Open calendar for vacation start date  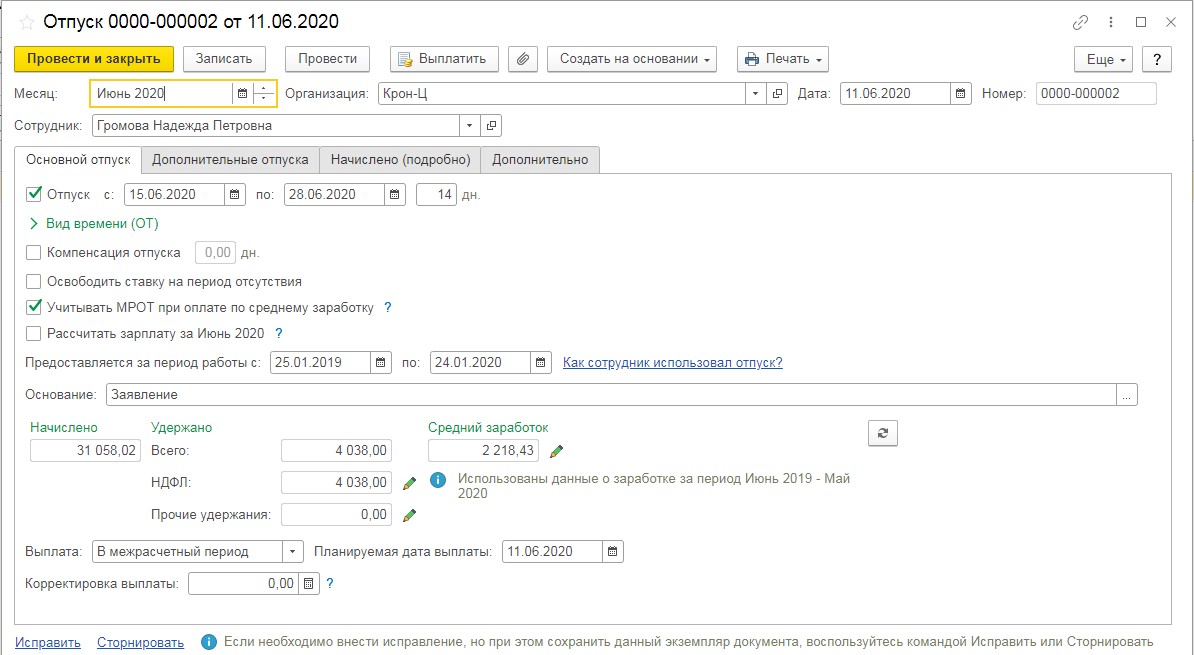click(x=234, y=194)
